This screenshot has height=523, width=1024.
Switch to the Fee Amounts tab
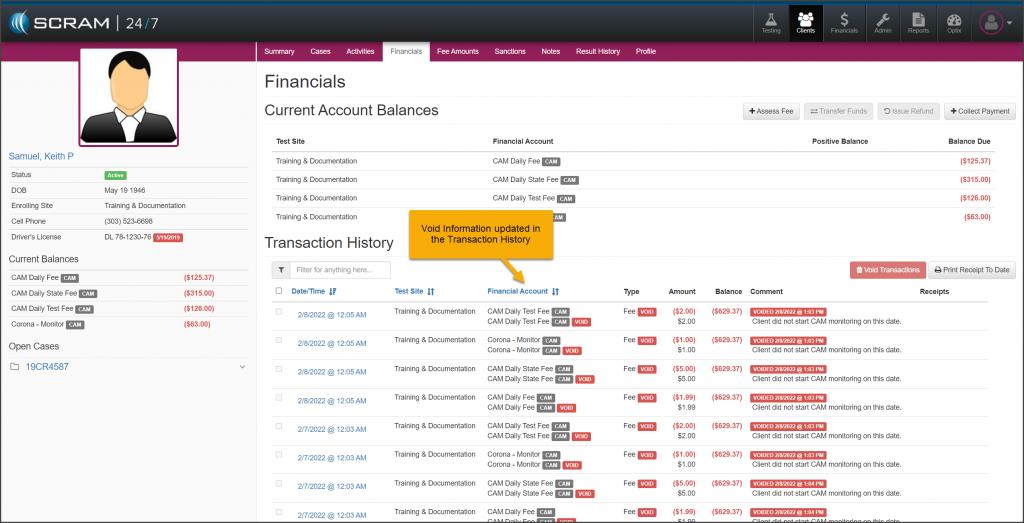tap(458, 51)
